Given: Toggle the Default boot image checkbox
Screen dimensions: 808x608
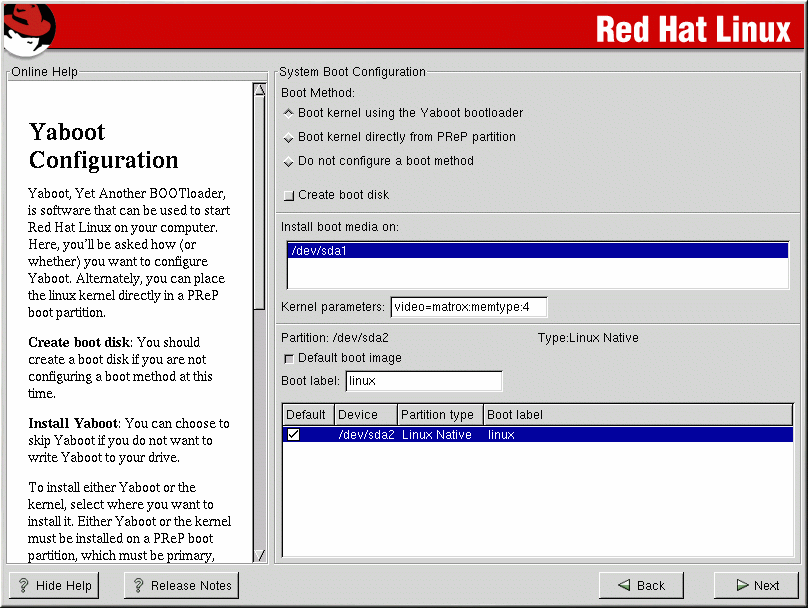Looking at the screenshot, I should 289,358.
